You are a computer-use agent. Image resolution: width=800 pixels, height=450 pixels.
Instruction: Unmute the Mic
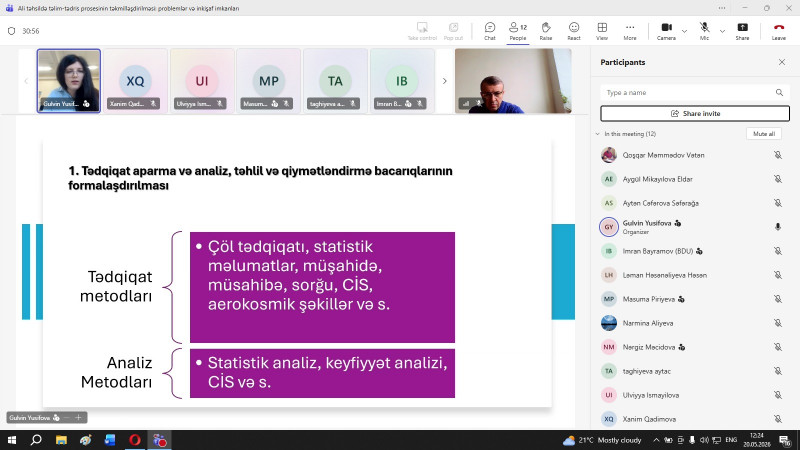click(704, 31)
